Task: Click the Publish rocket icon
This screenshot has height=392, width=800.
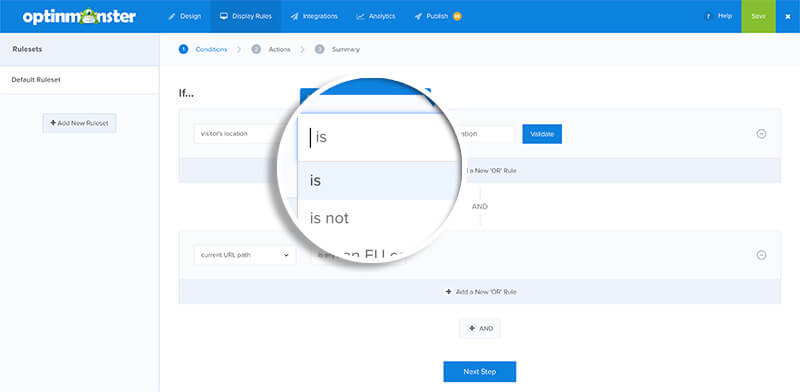Action: click(x=418, y=16)
